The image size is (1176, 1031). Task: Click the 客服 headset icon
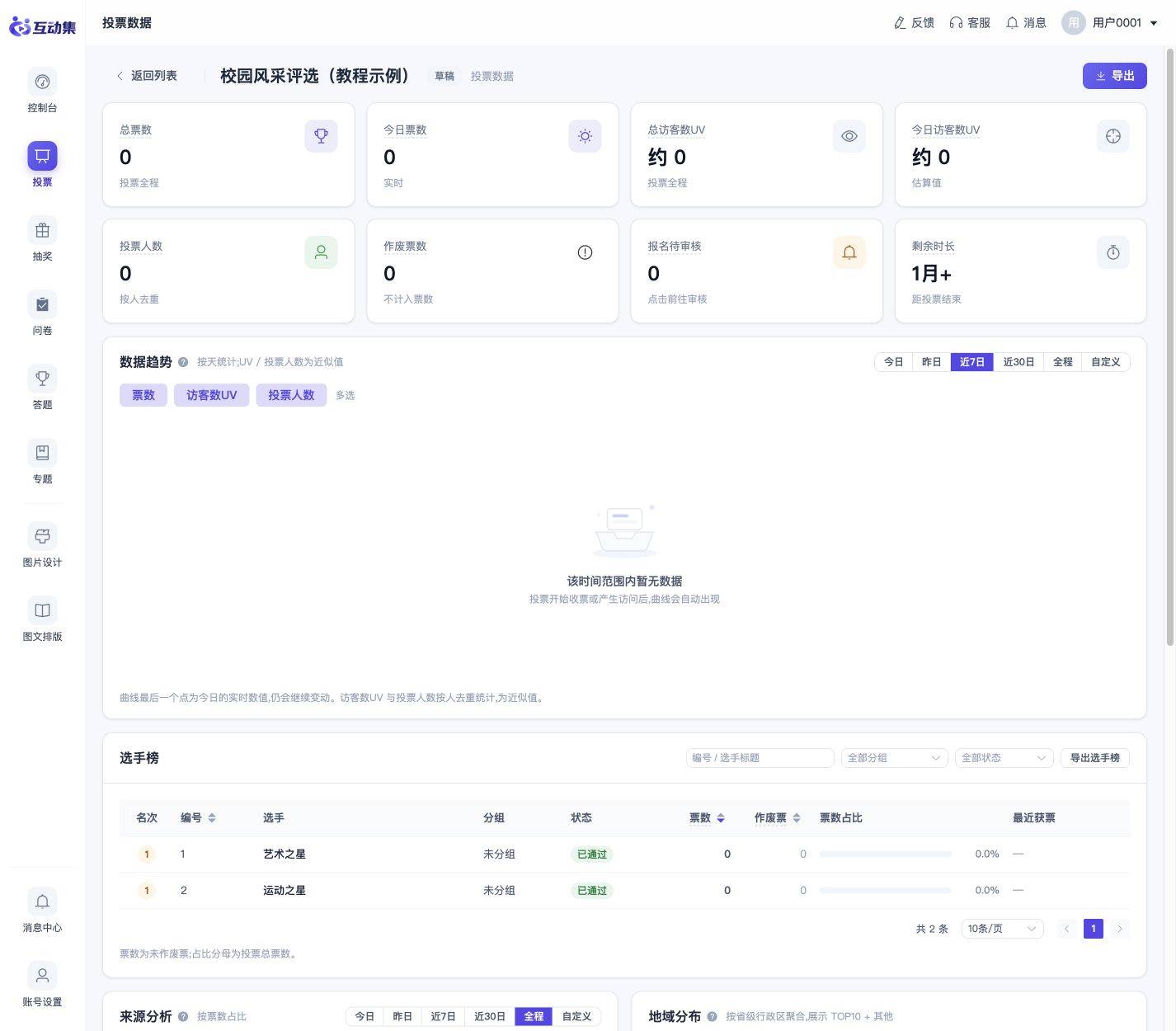tap(956, 23)
